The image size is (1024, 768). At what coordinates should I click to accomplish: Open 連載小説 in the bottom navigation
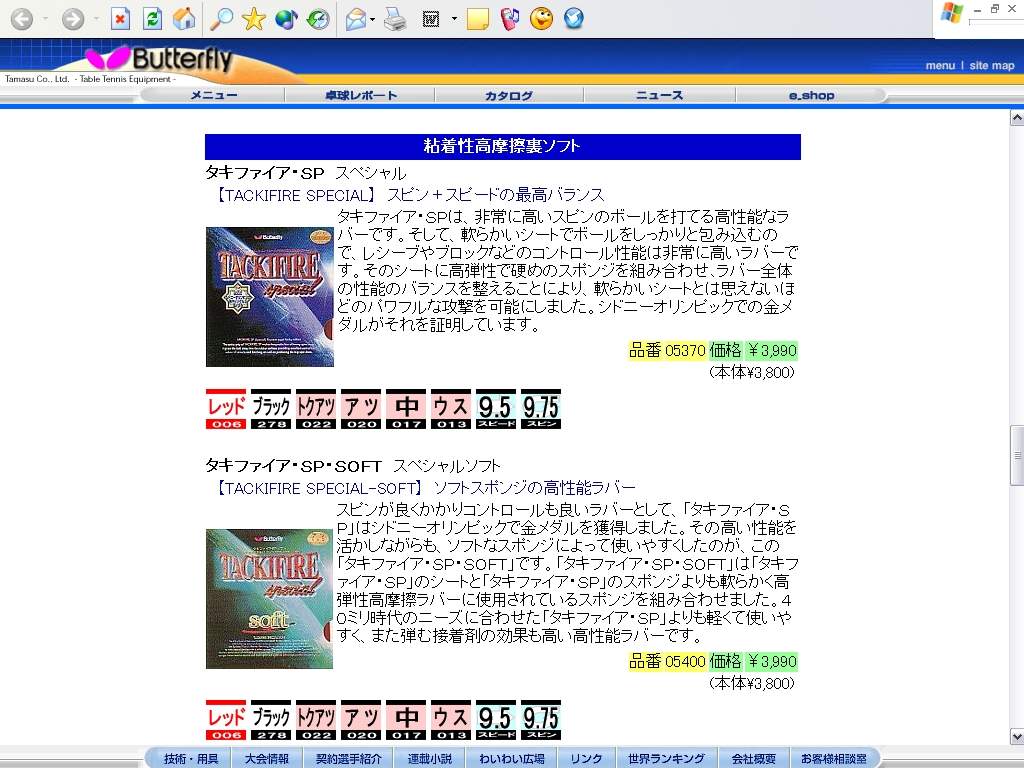pyautogui.click(x=430, y=758)
